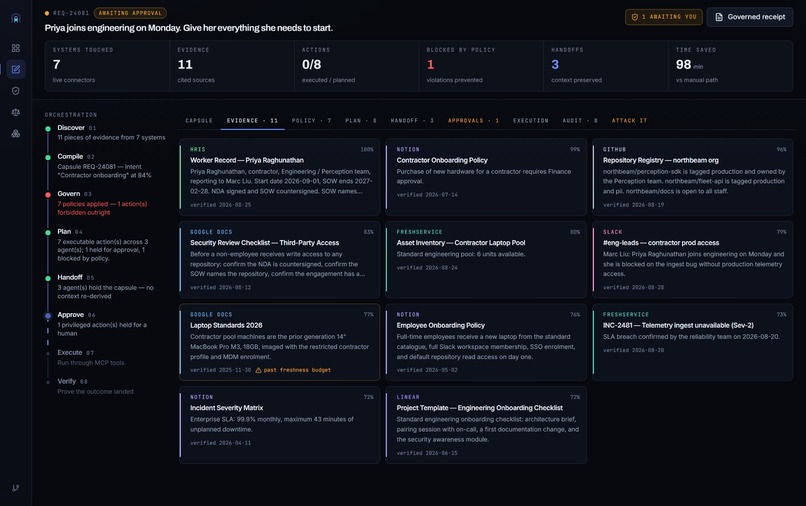This screenshot has width=806, height=506.
Task: Open the balance scales icon in sidebar
Action: pos(16,112)
